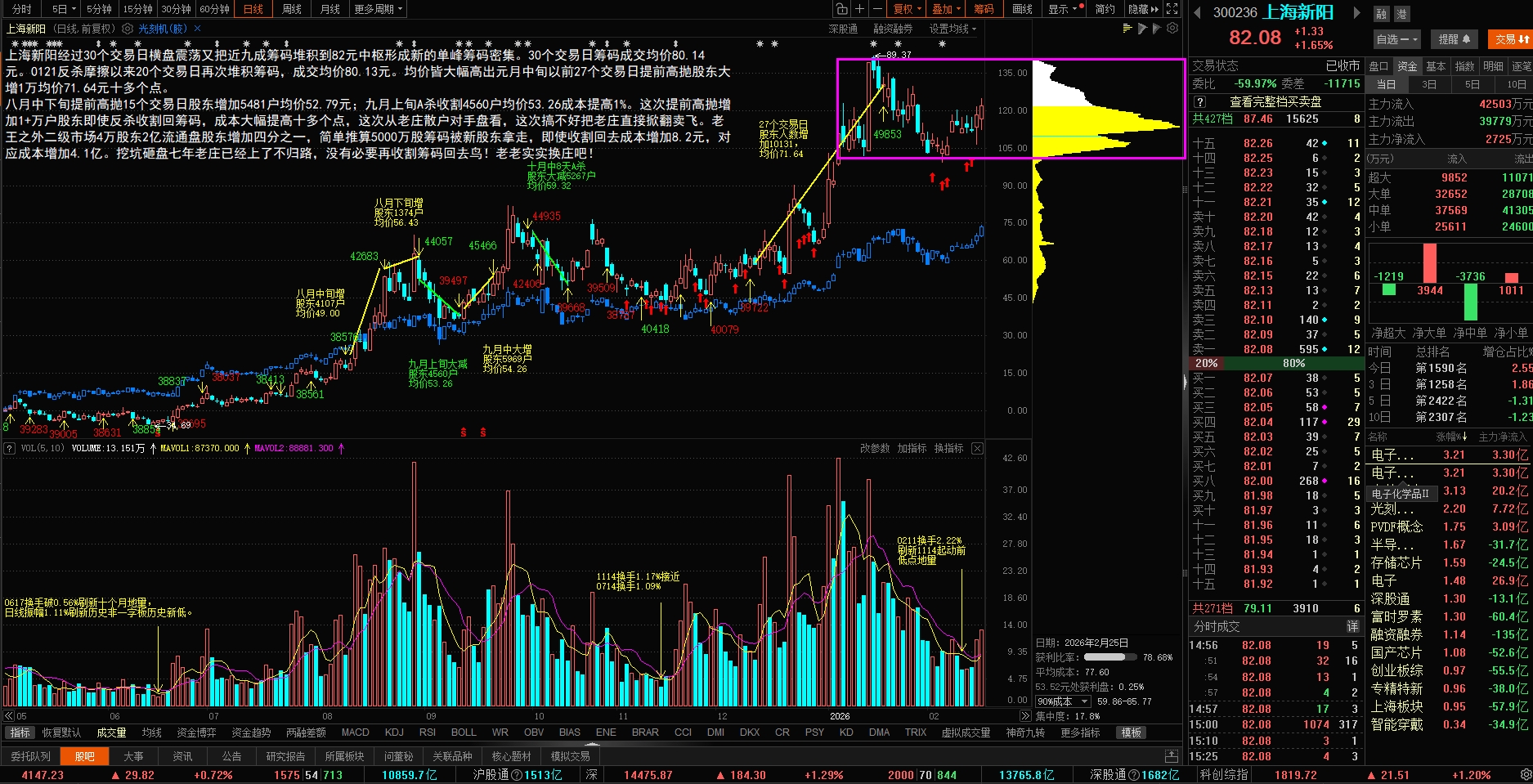1533x784 pixels.
Task: Open help for the VOL indicator
Action: click(x=10, y=448)
